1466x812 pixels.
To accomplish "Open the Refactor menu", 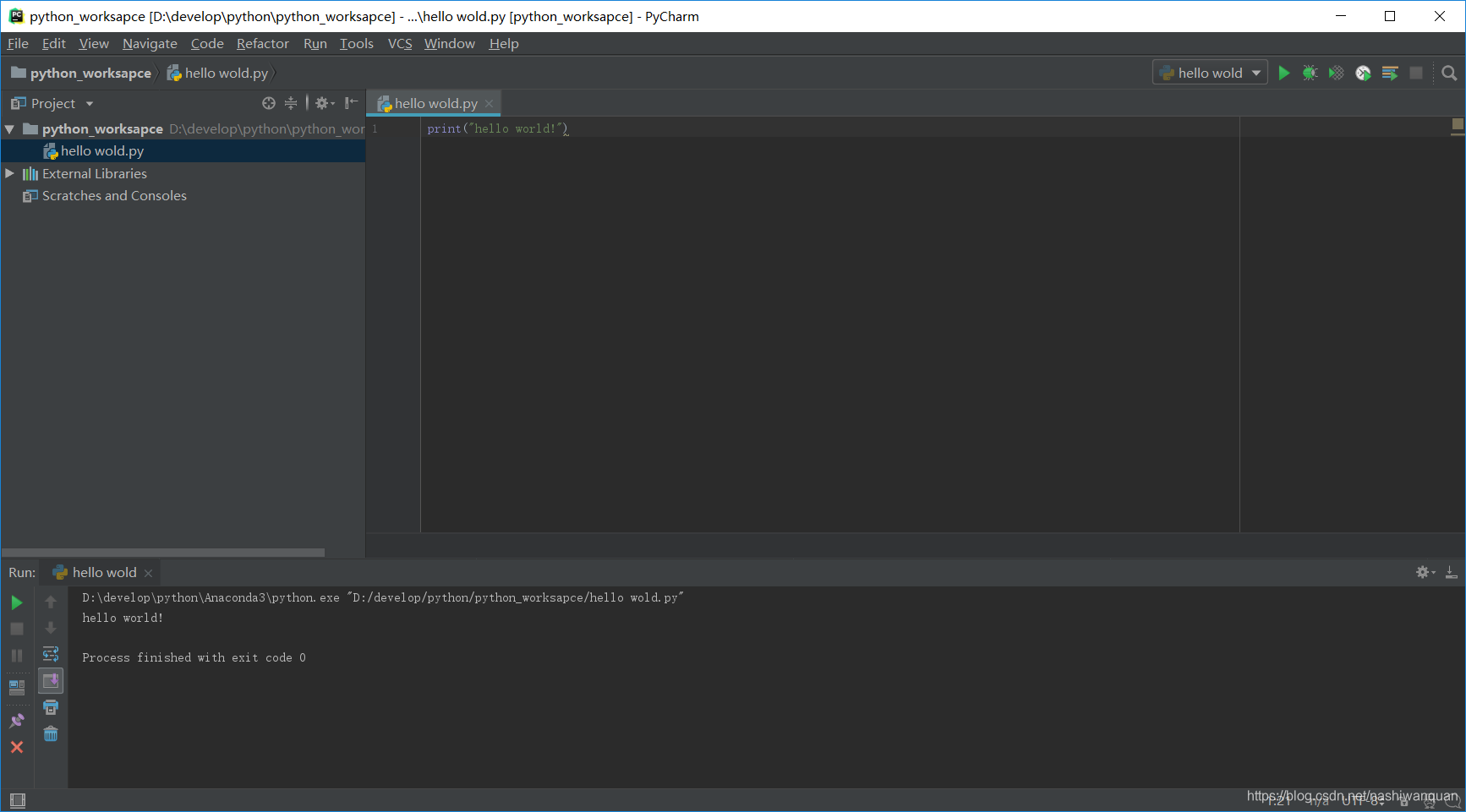I will click(263, 43).
